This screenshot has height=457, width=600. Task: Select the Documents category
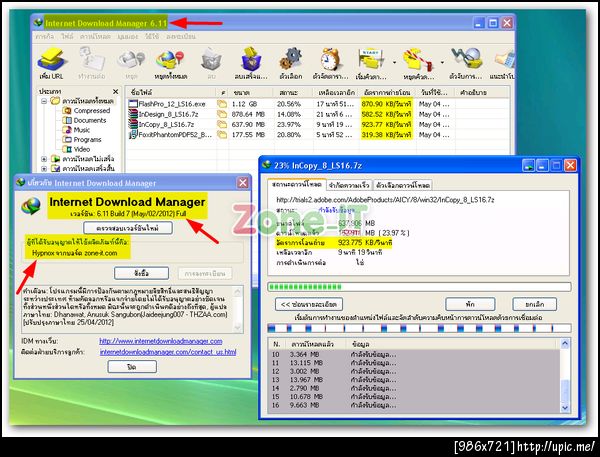85,120
